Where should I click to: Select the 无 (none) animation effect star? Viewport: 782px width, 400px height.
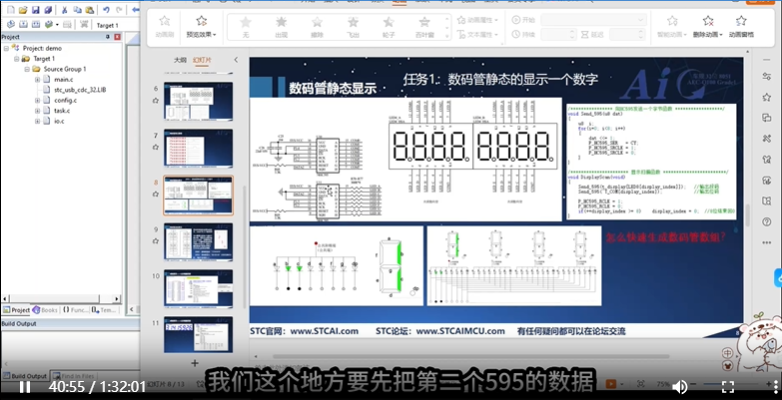[245, 26]
